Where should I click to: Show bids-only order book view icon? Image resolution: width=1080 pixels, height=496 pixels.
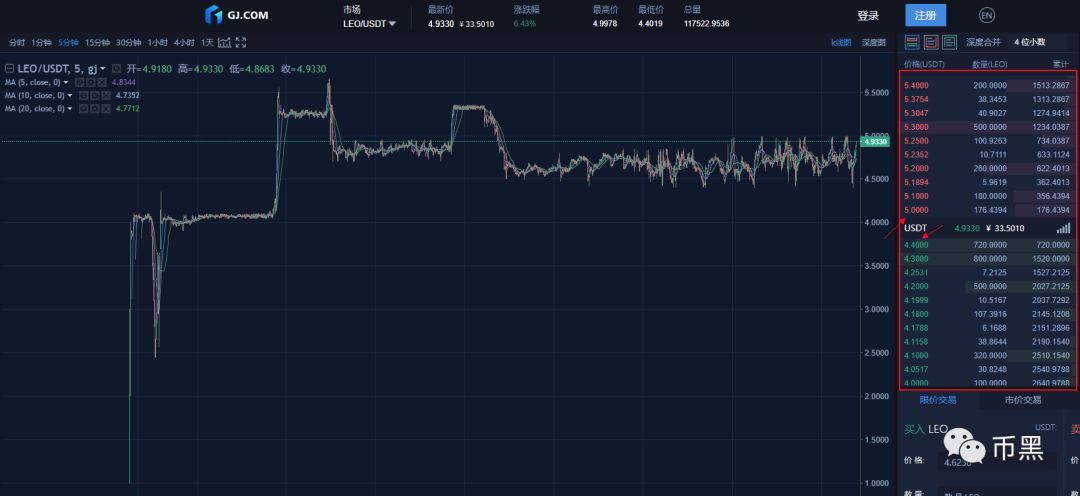pos(949,42)
